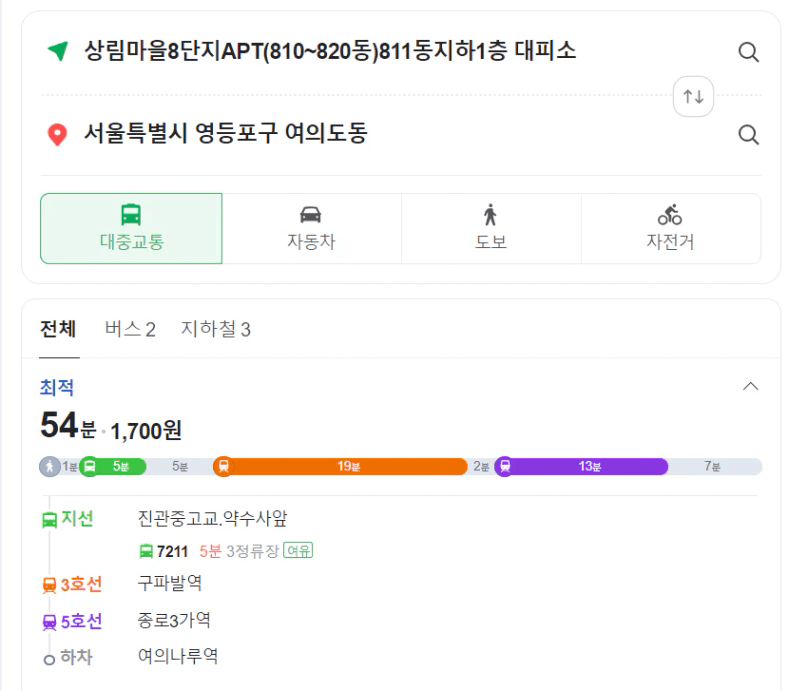Click the orange subway icon on timeline bar

223,466
